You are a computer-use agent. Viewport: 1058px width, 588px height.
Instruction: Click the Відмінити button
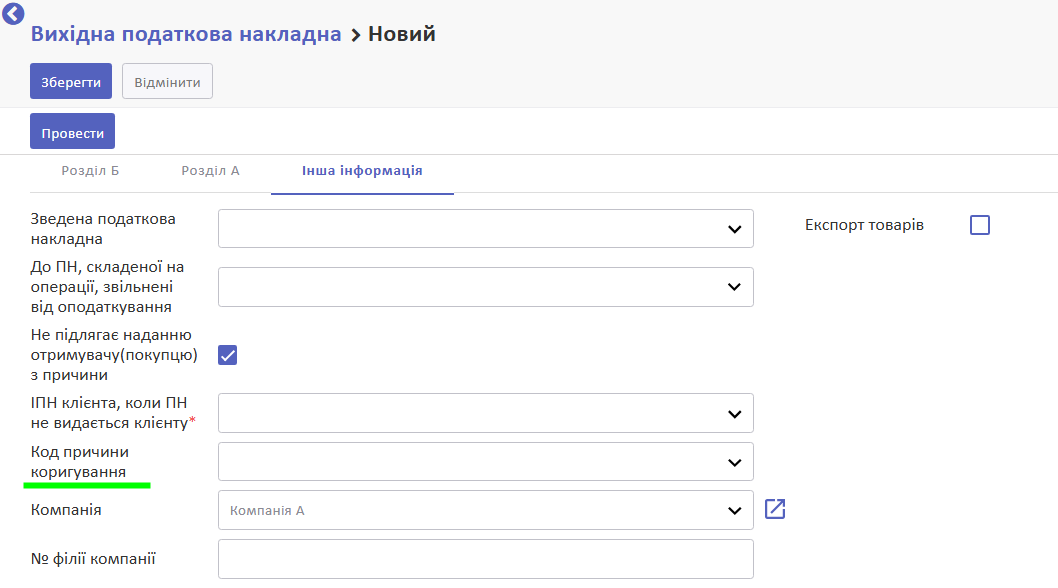pos(167,82)
